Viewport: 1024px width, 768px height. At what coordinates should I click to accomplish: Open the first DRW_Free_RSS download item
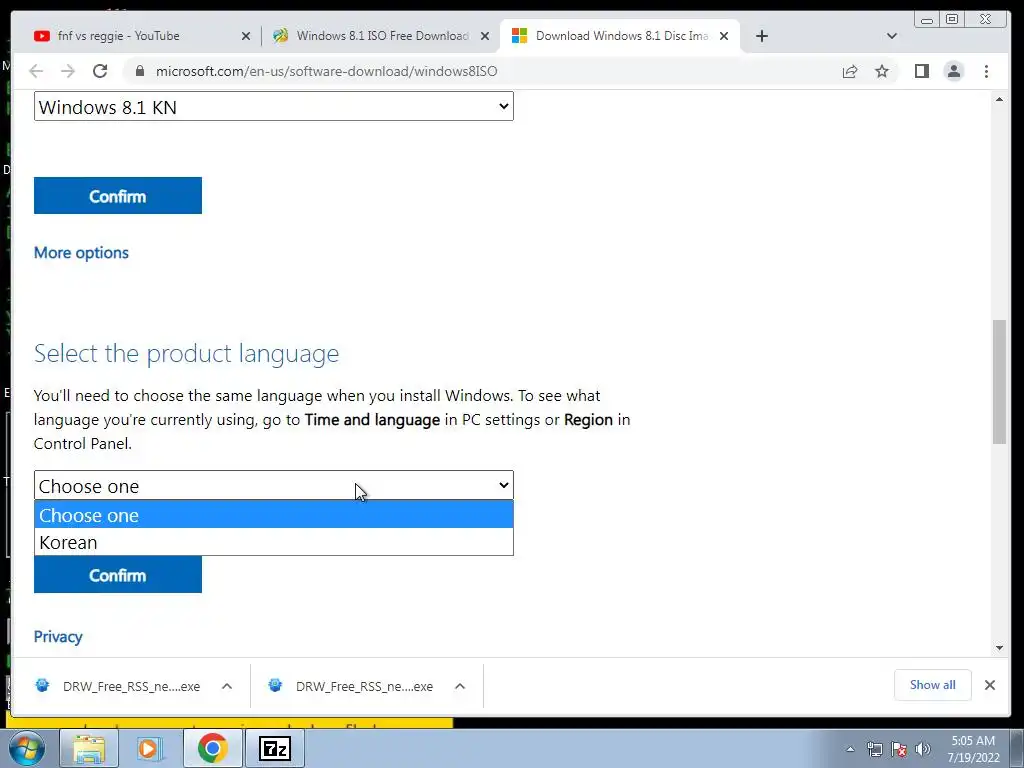[118, 686]
